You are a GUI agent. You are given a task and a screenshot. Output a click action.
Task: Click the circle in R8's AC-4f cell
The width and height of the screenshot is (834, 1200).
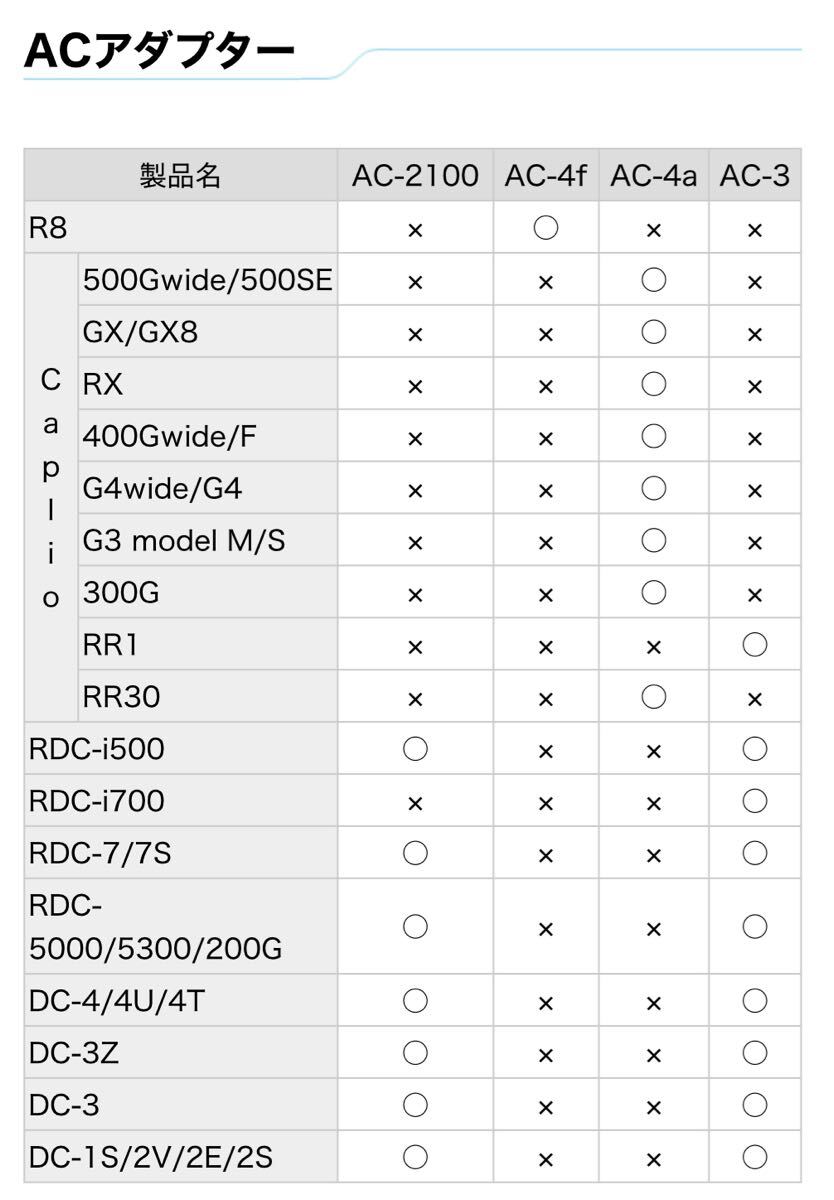545,228
